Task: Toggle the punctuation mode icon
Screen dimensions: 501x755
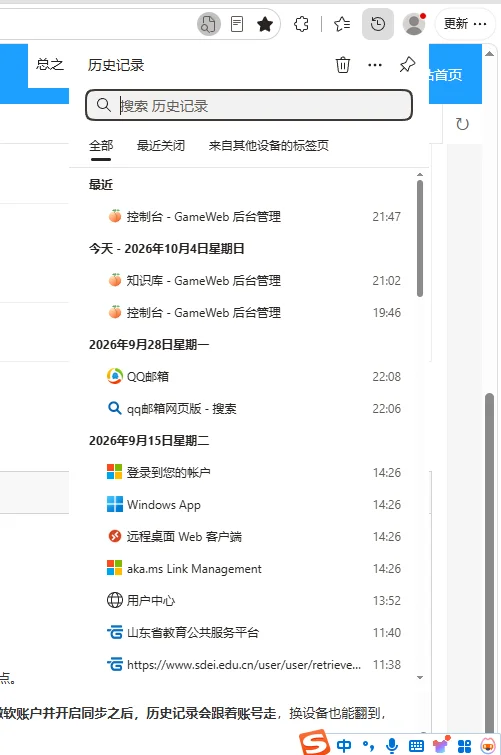Action: click(368, 746)
